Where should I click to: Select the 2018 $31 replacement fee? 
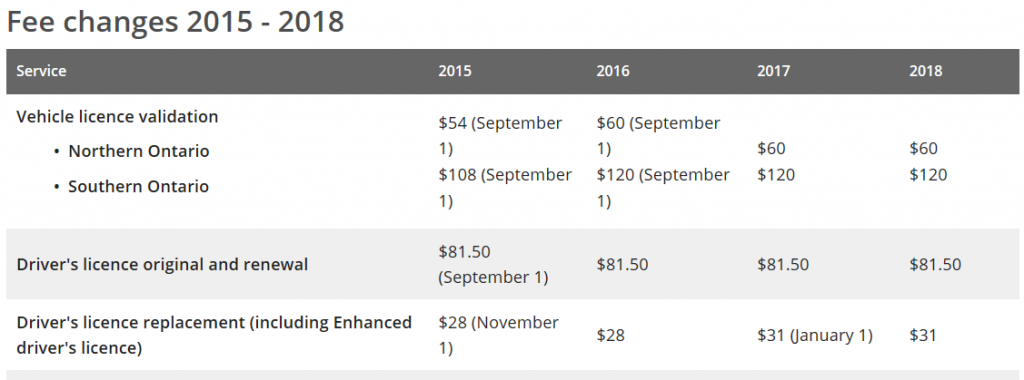[x=923, y=336]
